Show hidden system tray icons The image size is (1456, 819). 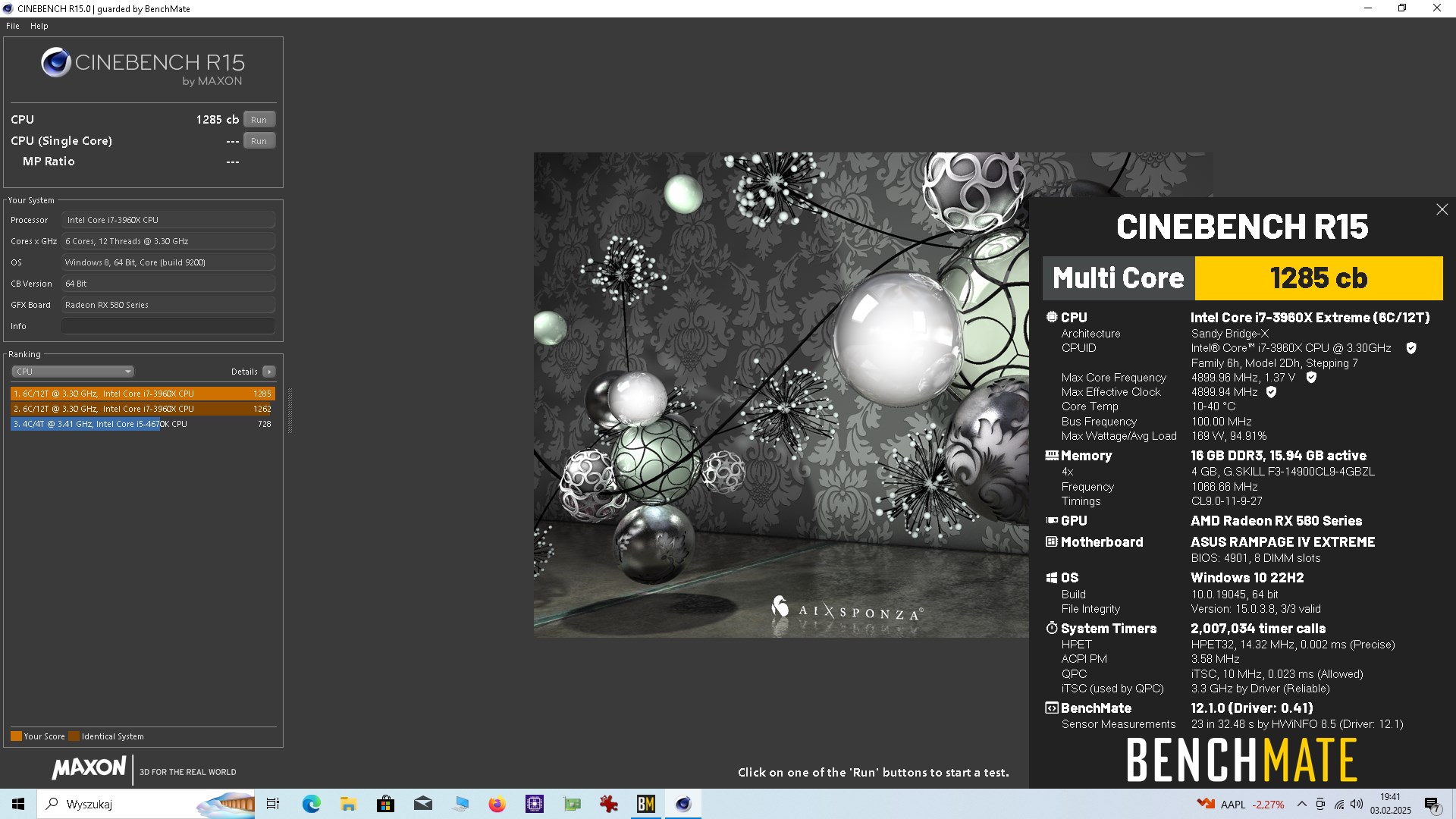coord(1301,804)
